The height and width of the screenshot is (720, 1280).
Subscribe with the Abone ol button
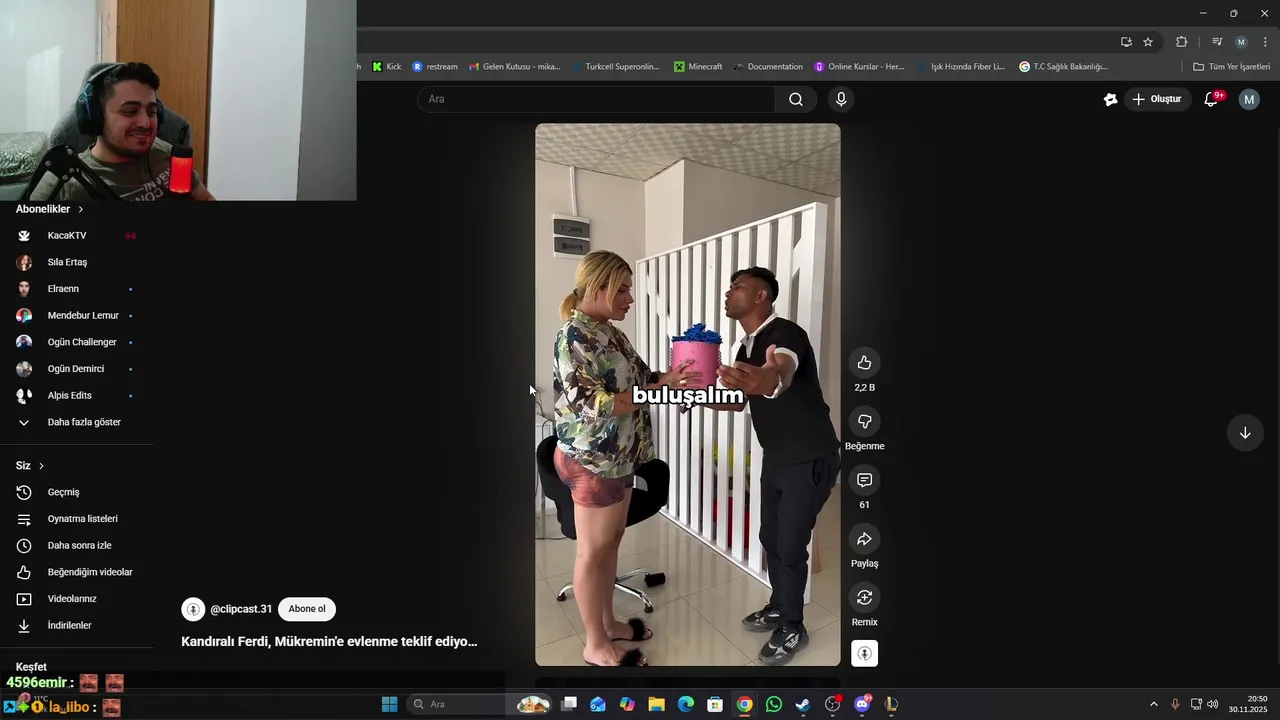(x=307, y=609)
